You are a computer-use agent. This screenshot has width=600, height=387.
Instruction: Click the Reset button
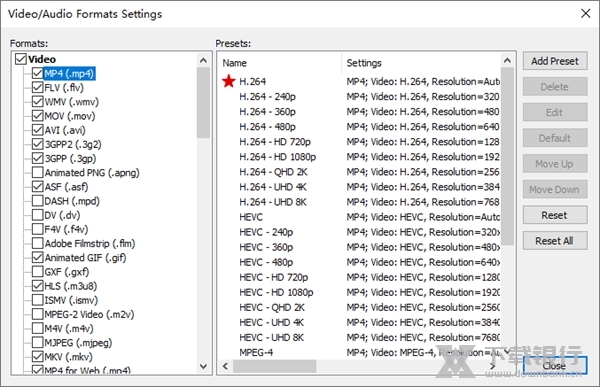coord(555,215)
